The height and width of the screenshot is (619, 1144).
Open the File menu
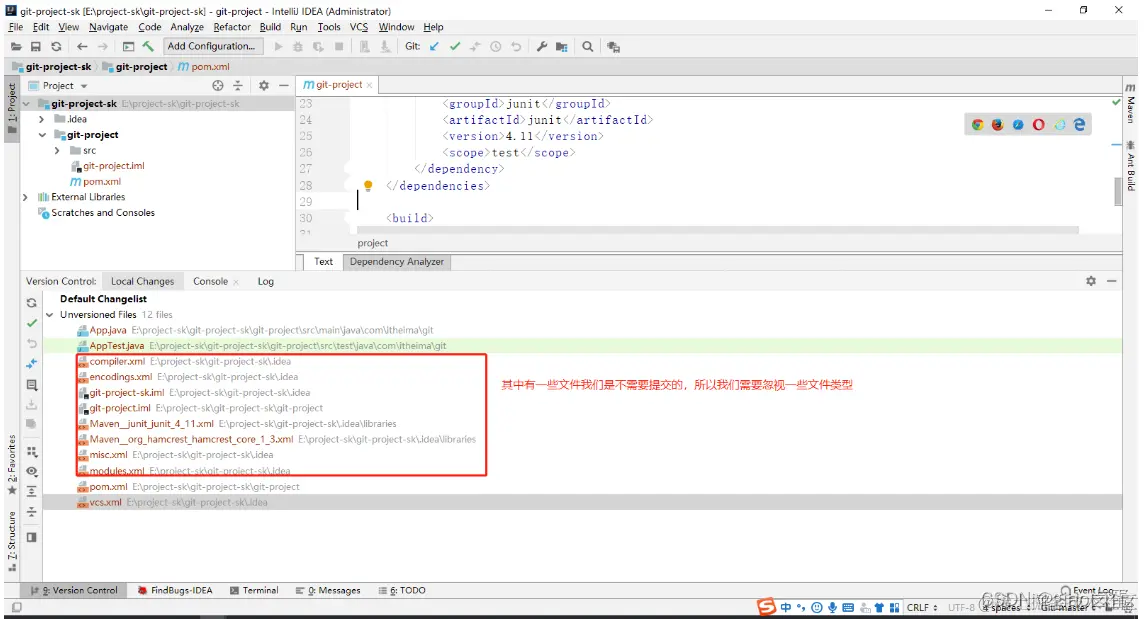15,27
